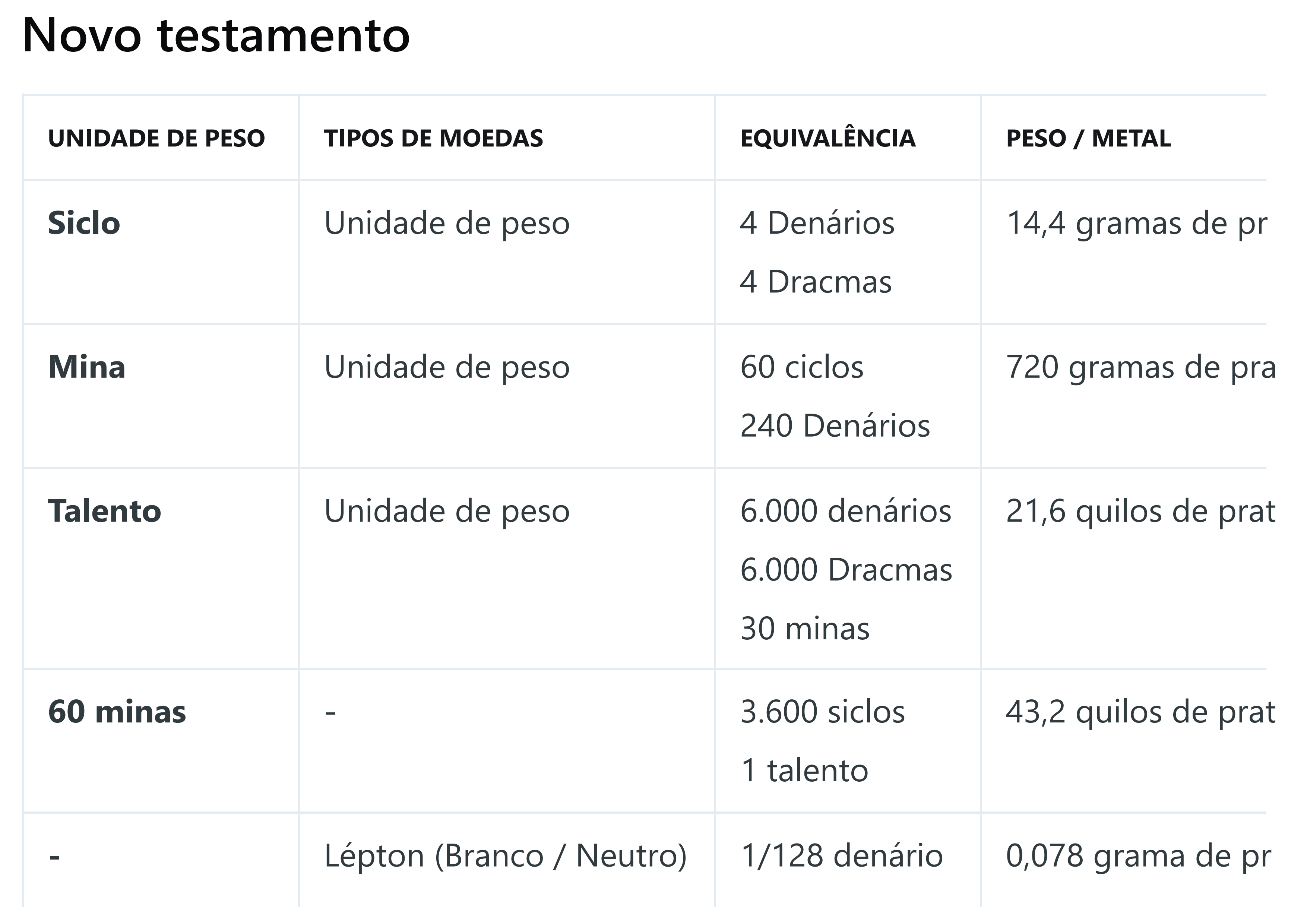Click the "240 Denários" equivalence text

click(x=835, y=426)
